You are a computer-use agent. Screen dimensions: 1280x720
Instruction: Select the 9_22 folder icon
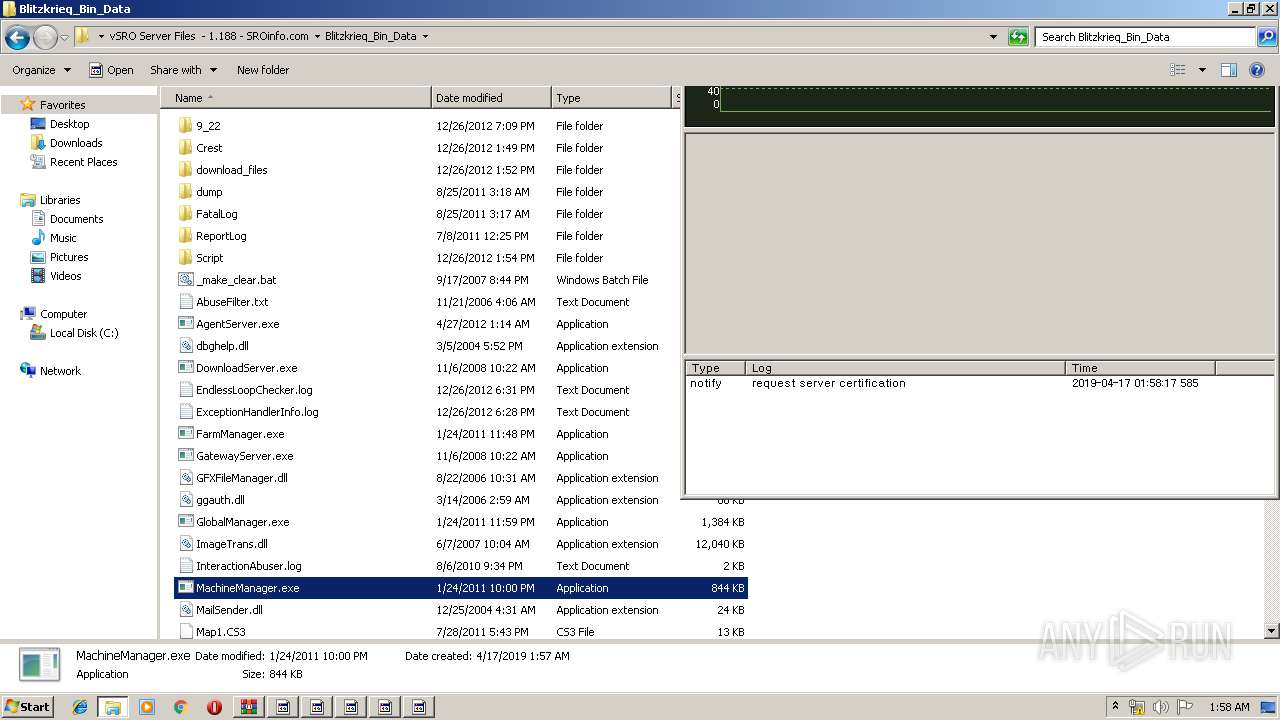(185, 126)
